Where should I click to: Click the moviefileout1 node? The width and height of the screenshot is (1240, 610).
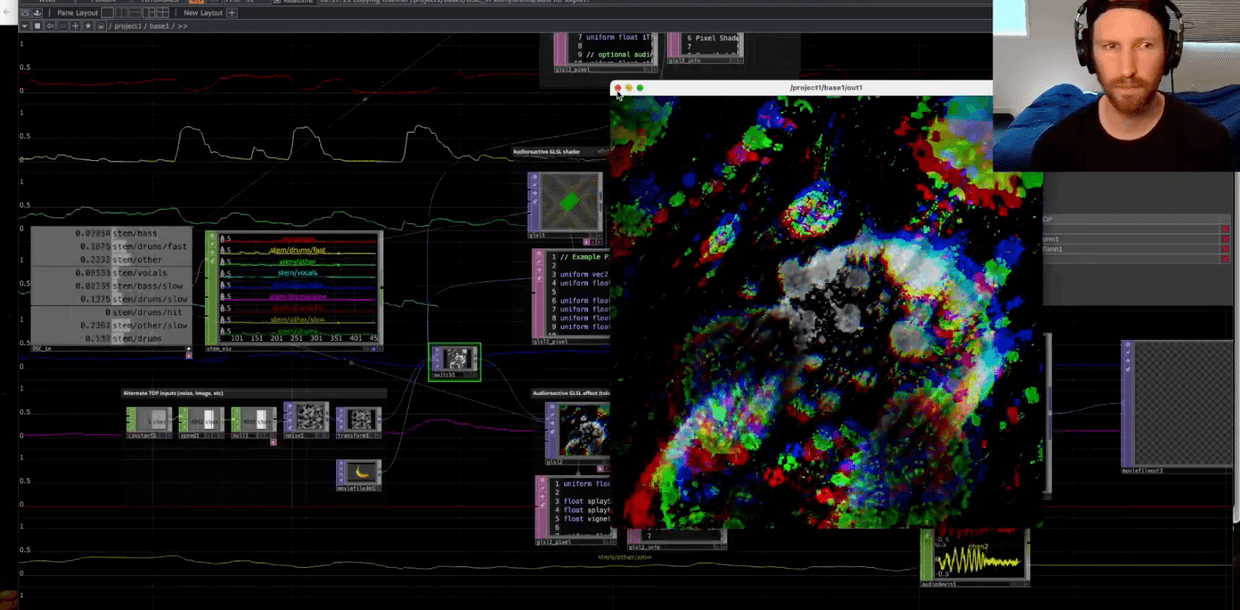1183,403
